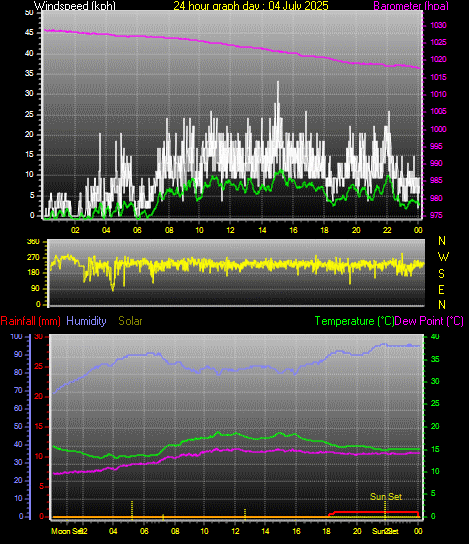The image size is (469, 544).
Task: Select the 70 humidity scale value
Action: pos(18,390)
